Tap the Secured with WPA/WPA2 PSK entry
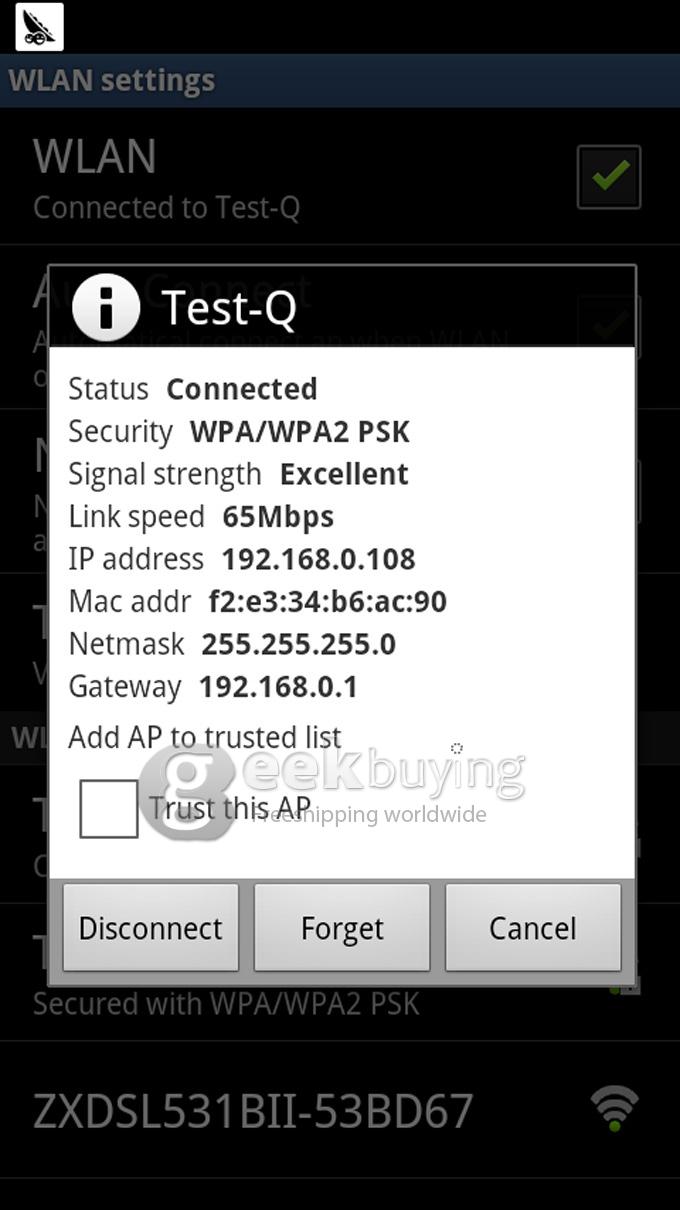 coord(226,1003)
